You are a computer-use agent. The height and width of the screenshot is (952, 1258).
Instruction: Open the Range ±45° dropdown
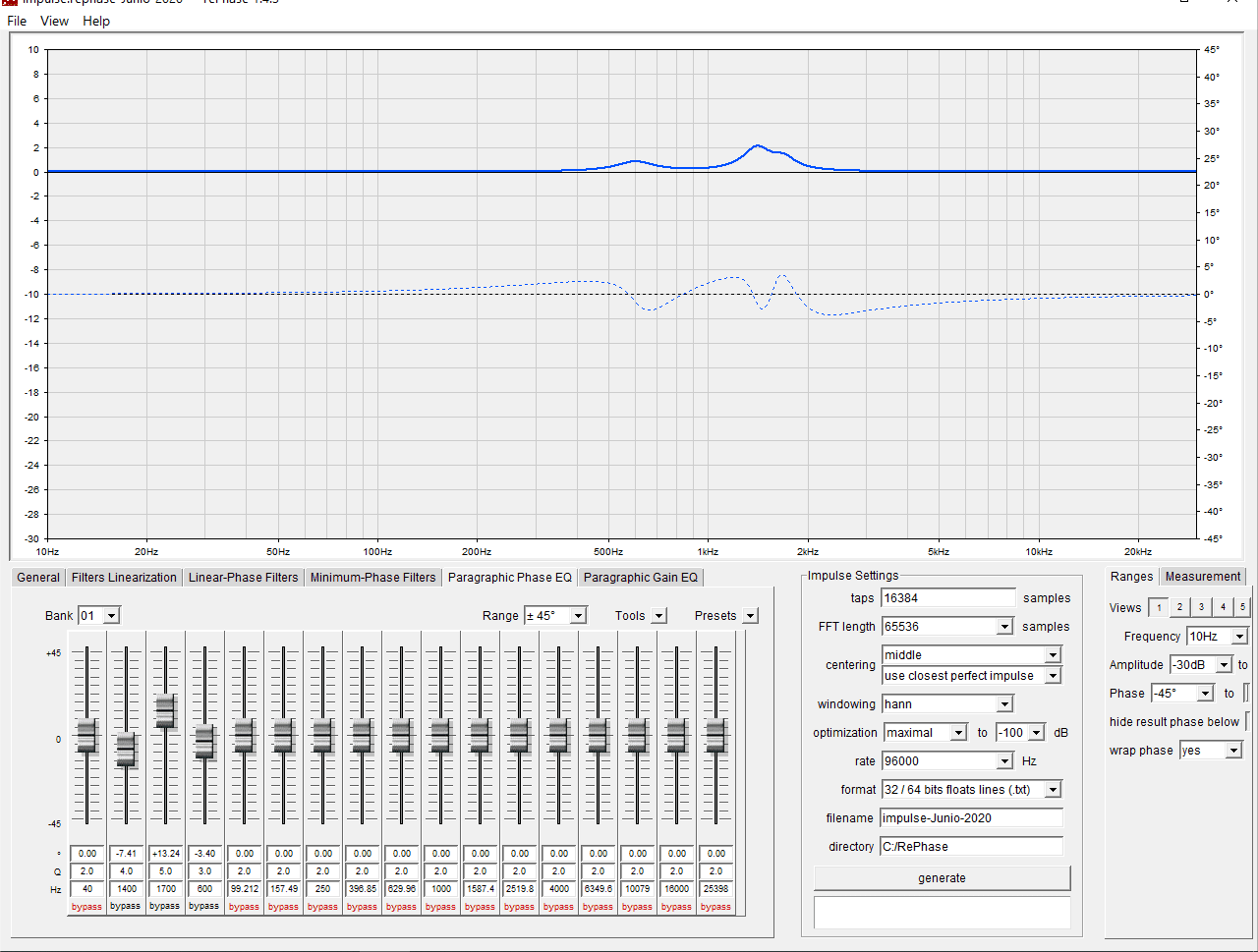578,616
